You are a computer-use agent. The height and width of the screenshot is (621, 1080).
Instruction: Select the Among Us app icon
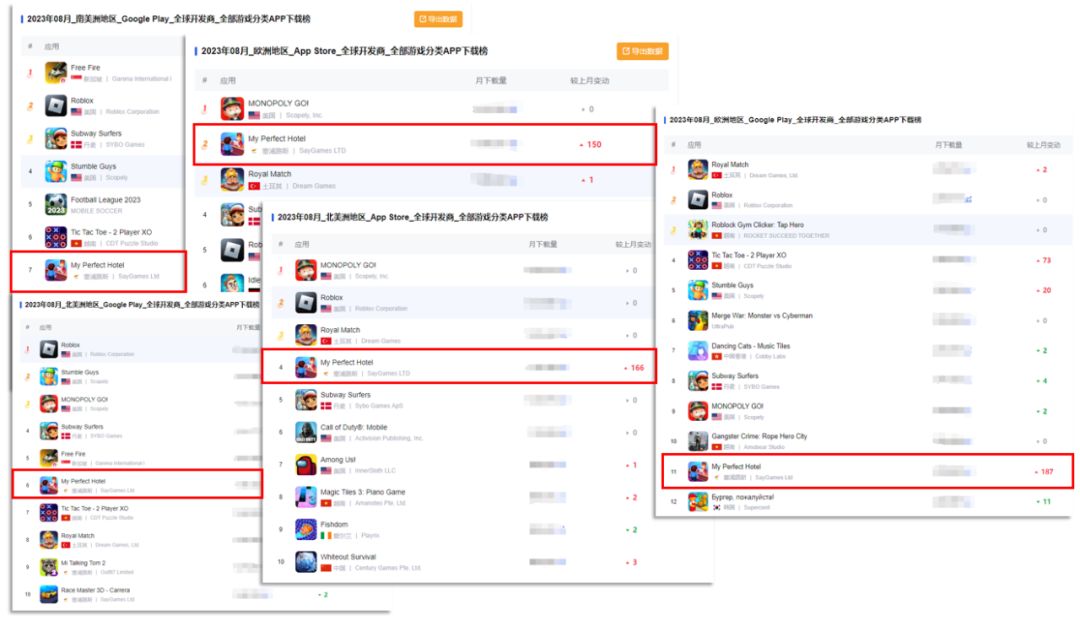(x=306, y=465)
